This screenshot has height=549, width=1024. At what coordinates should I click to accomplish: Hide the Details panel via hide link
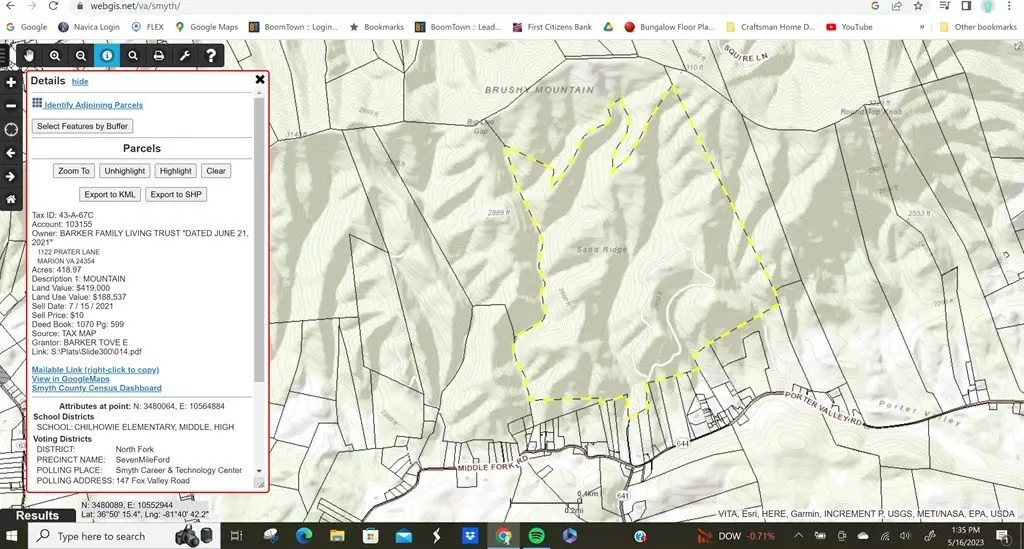(x=80, y=82)
